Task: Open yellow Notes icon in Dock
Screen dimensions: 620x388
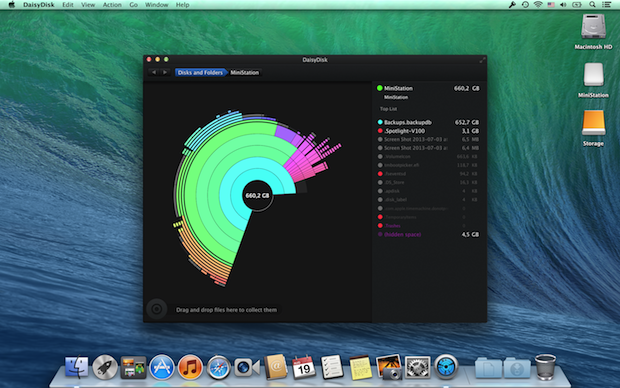Action: point(360,367)
